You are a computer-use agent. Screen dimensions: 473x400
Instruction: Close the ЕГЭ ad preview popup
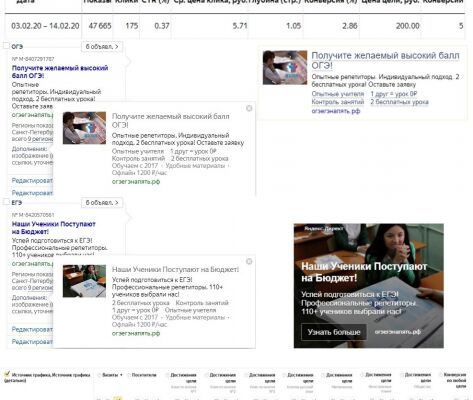(249, 261)
